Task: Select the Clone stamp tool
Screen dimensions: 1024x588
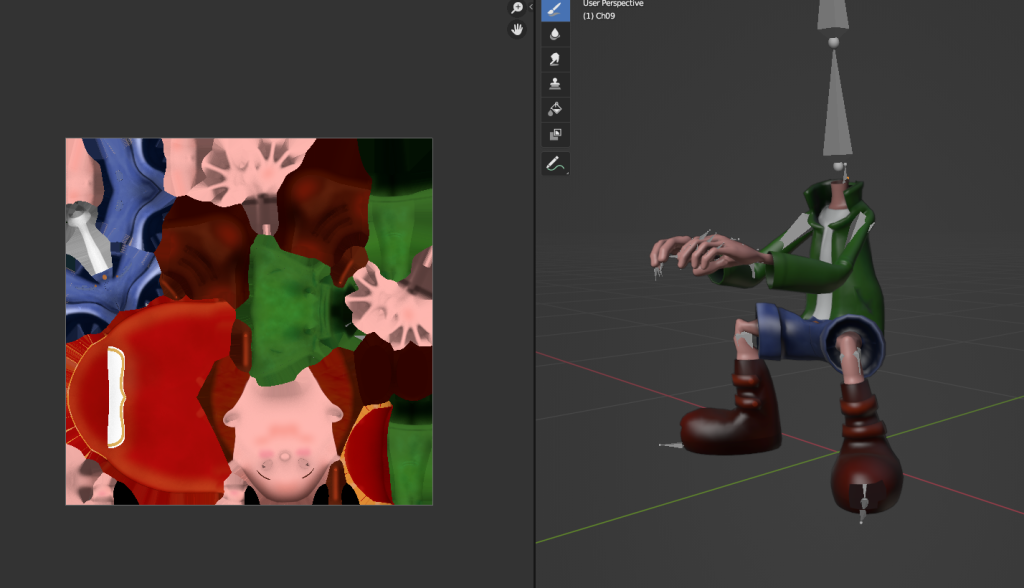Action: [556, 84]
